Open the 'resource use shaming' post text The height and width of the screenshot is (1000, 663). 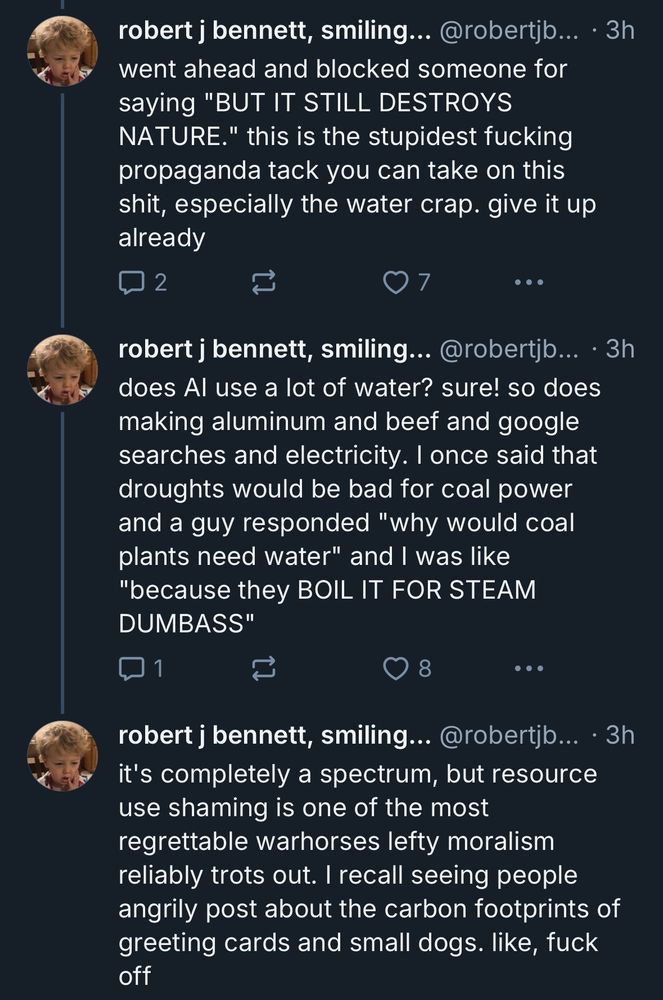pyautogui.click(x=369, y=875)
